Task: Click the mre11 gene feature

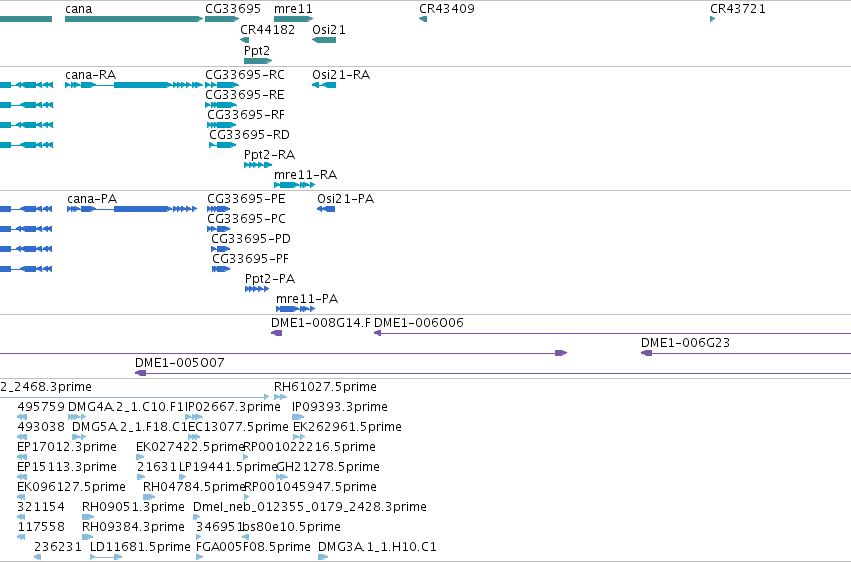Action: [x=294, y=19]
